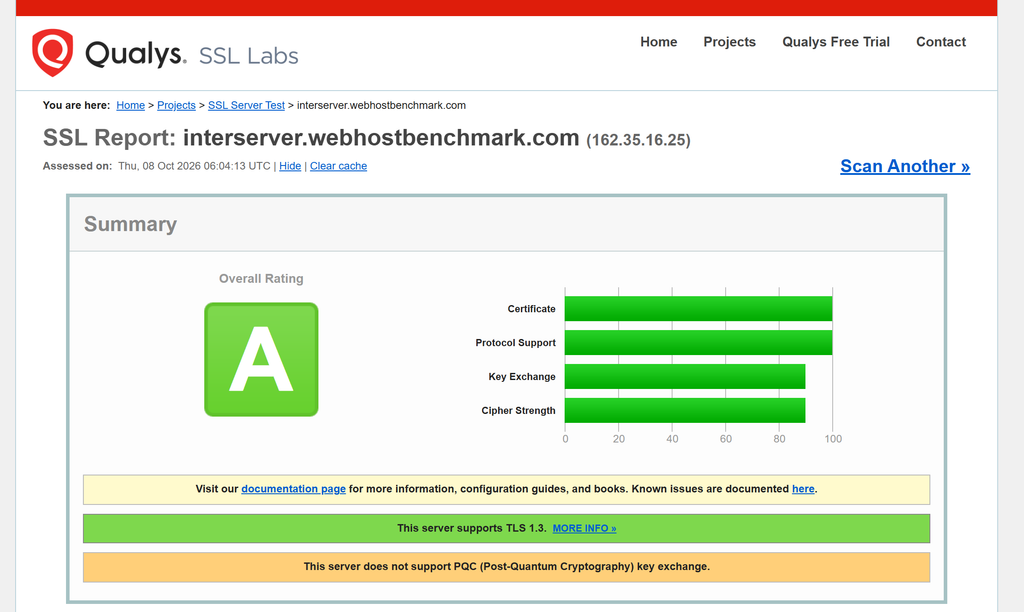The image size is (1024, 612).
Task: Follow the Projects breadcrumb link
Action: point(176,105)
